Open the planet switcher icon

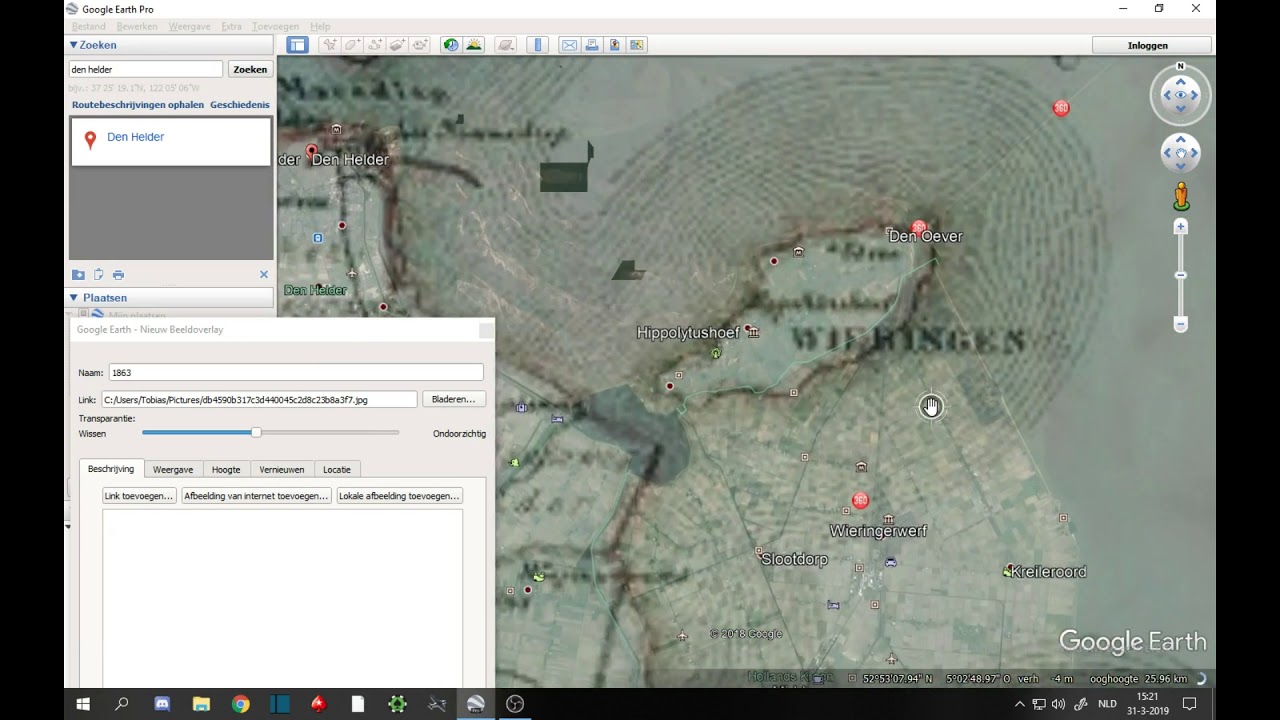point(506,45)
